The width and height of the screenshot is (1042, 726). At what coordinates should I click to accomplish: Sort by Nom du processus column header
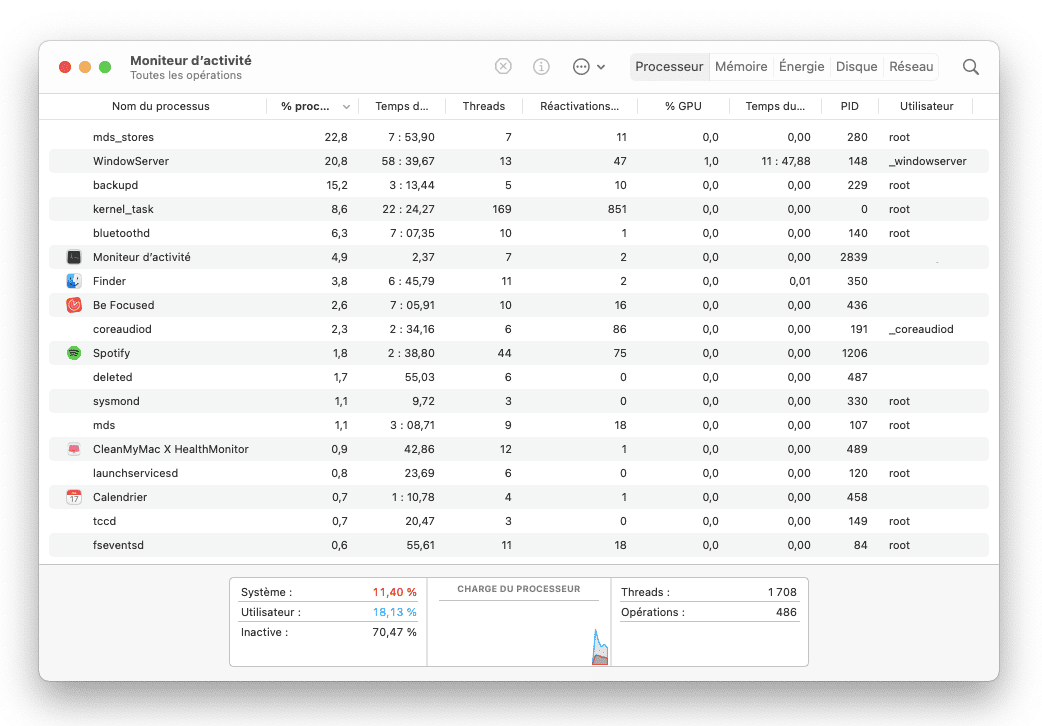160,106
